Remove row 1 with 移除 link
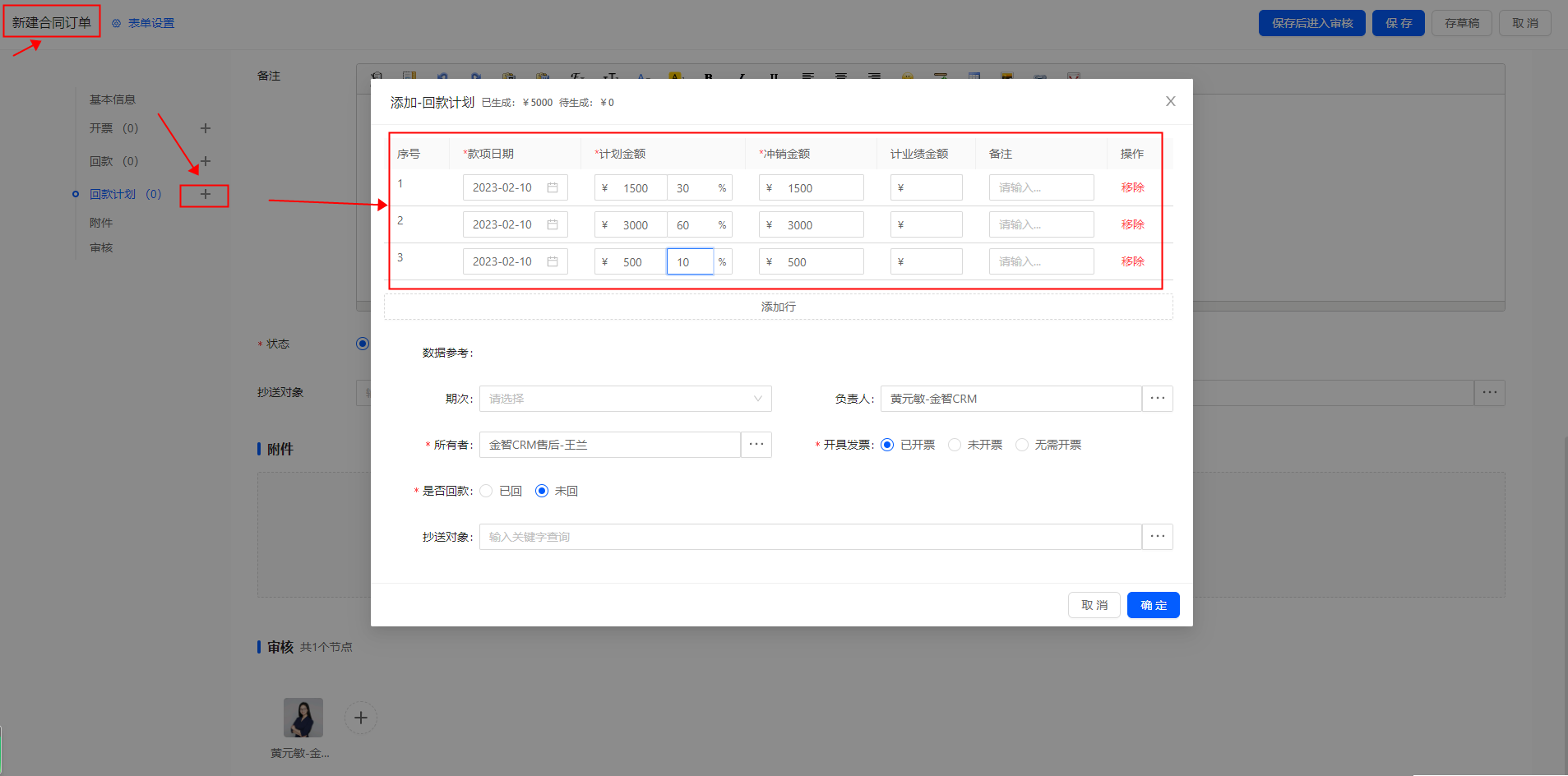 coord(1133,187)
